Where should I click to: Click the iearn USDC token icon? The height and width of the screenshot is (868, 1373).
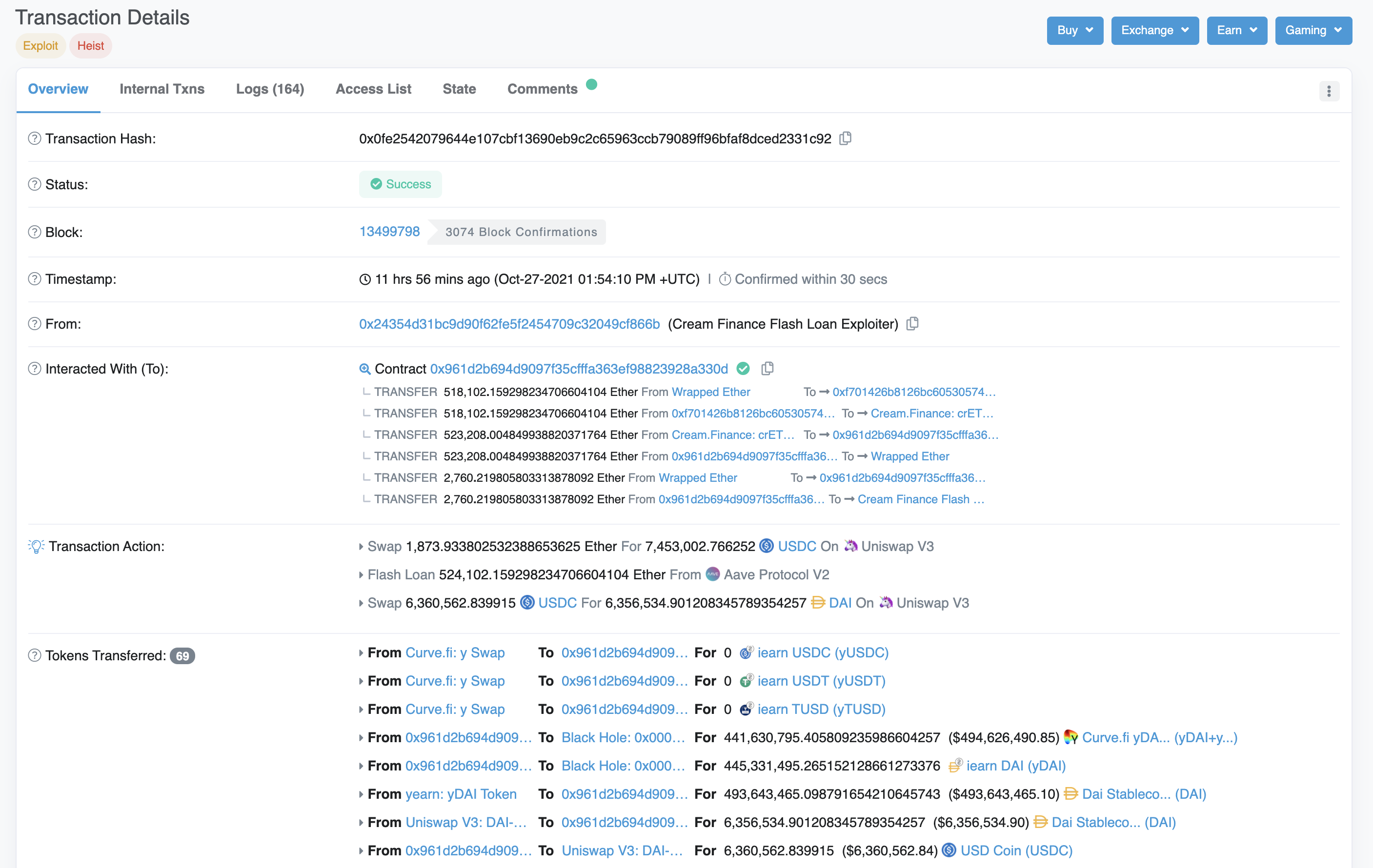click(747, 652)
